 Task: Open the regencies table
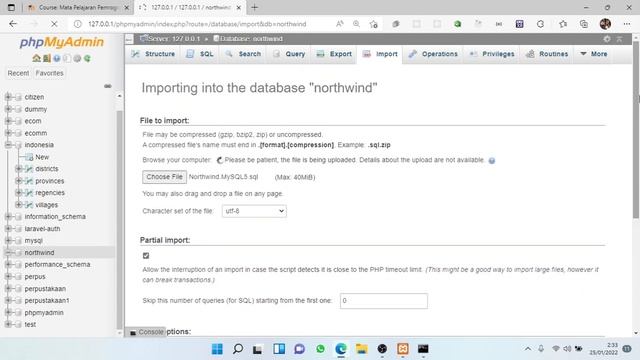(50, 193)
